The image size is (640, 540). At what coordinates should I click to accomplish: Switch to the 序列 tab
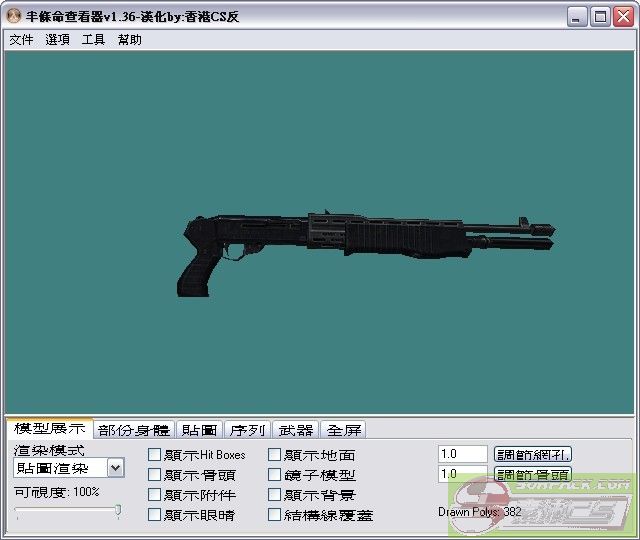pos(247,430)
